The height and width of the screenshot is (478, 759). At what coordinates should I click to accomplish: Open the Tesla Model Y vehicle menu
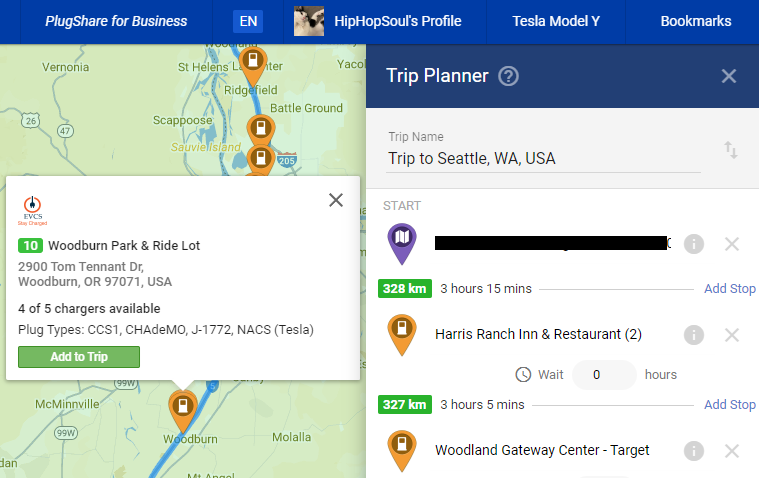556,21
